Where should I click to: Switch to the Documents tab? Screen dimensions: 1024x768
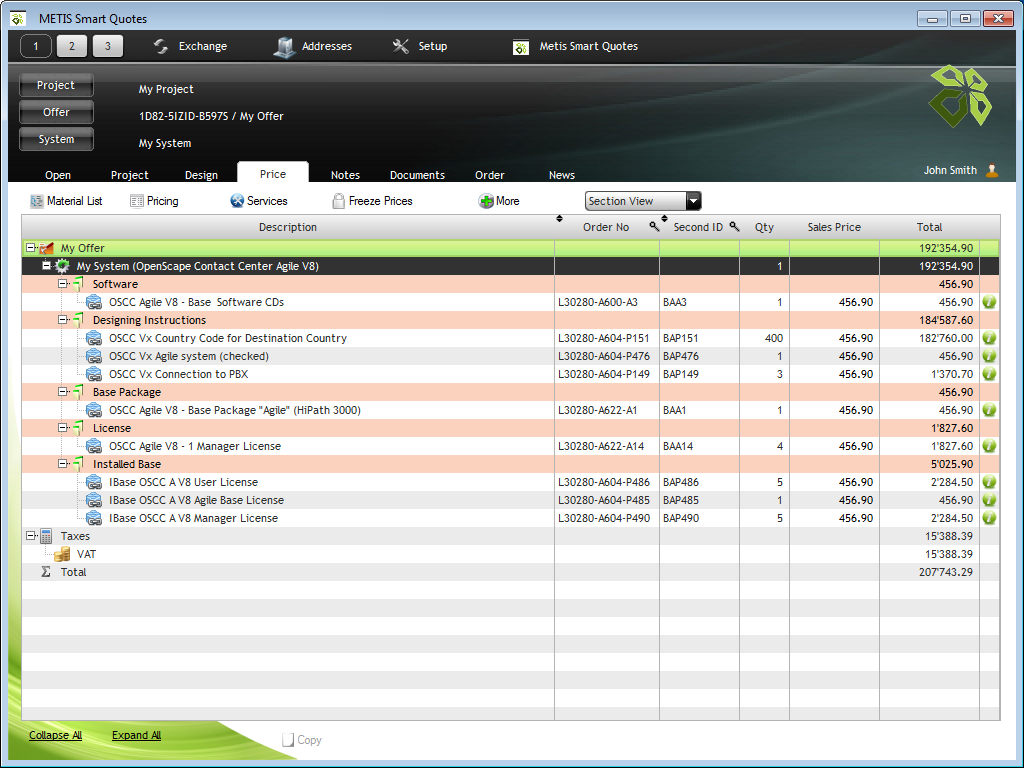click(417, 175)
